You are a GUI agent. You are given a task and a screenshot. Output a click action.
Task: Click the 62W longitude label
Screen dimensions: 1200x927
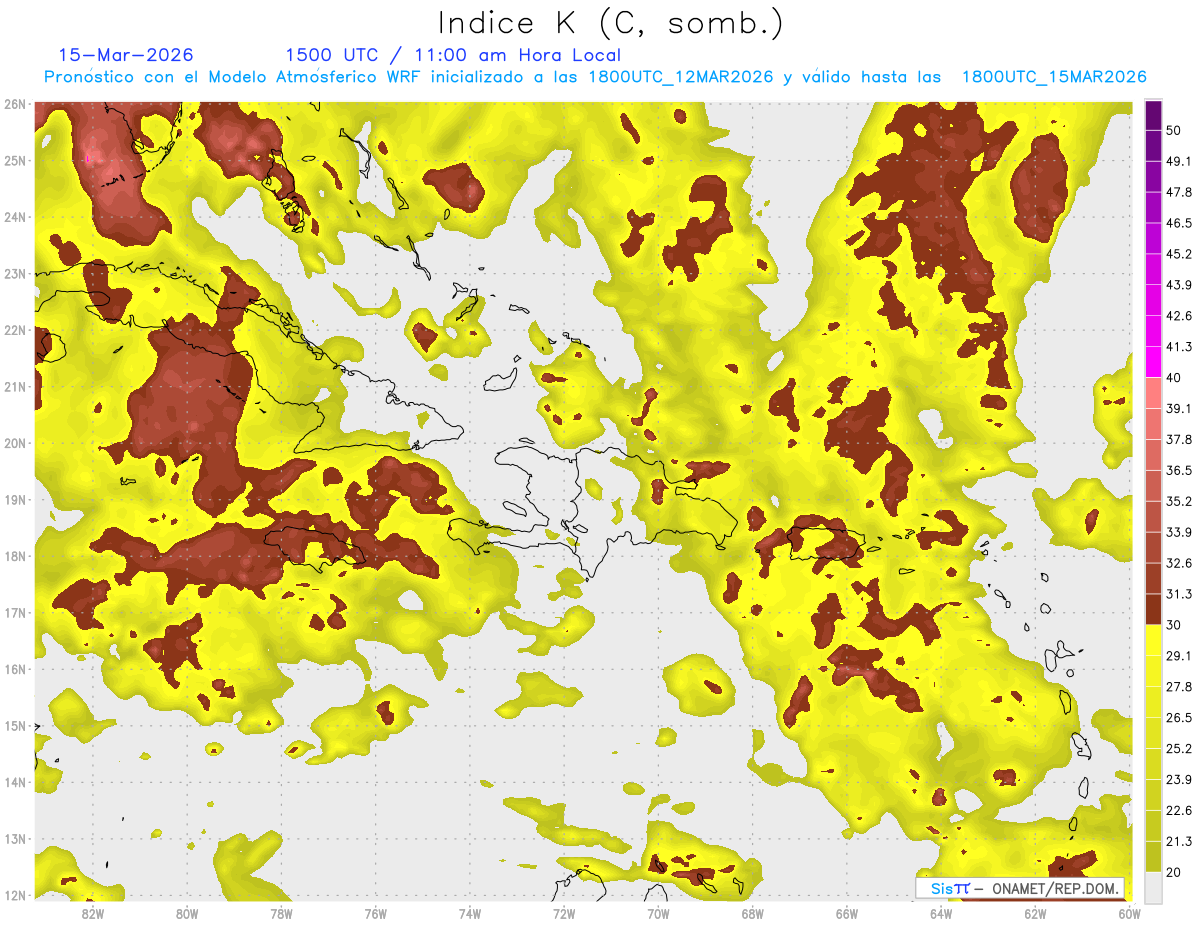(x=1035, y=913)
